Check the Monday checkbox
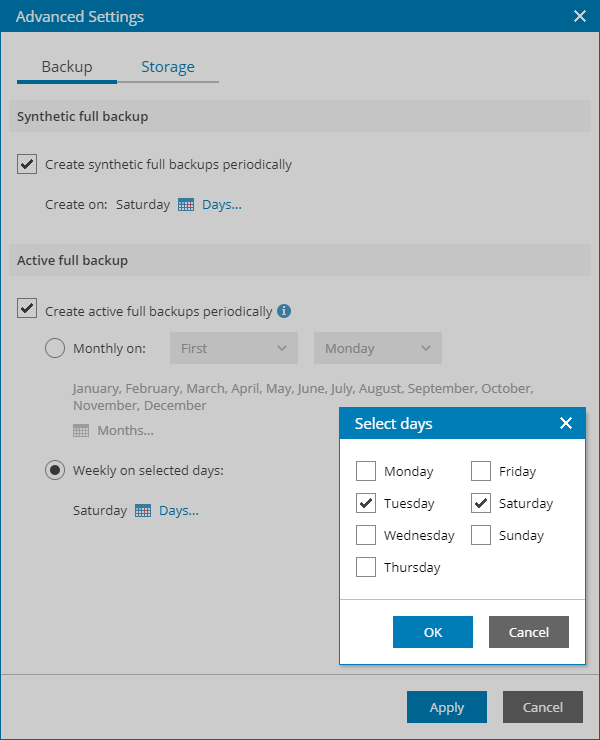600x740 pixels. pos(366,471)
